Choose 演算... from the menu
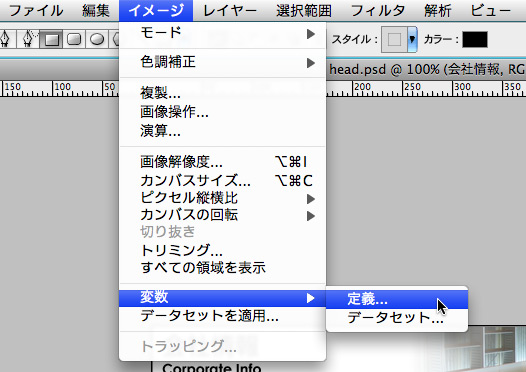526x372 pixels. 222,130
